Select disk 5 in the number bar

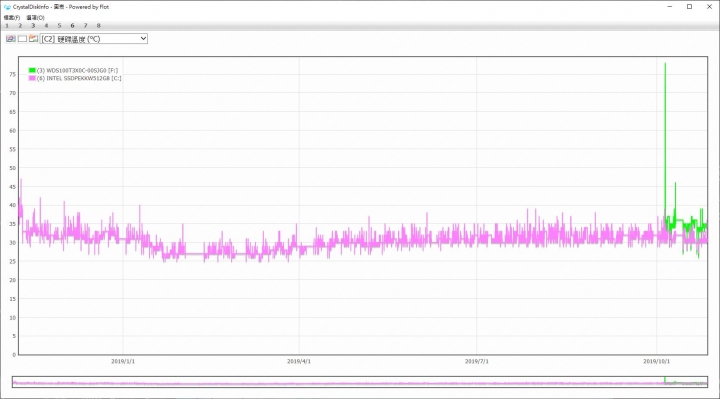pyautogui.click(x=59, y=26)
